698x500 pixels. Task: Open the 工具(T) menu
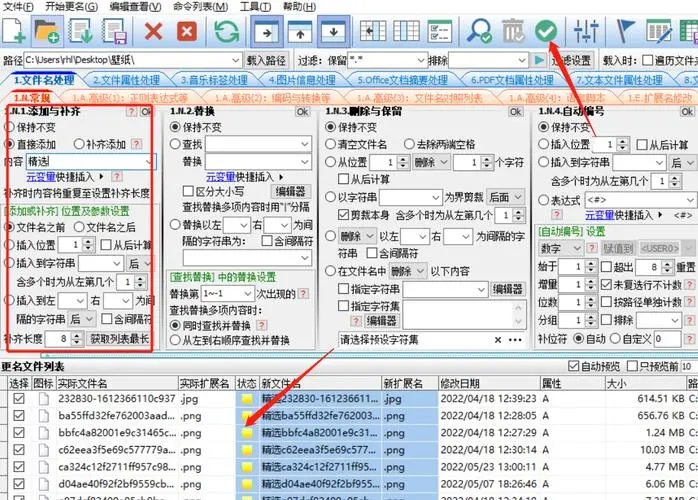[256, 7]
